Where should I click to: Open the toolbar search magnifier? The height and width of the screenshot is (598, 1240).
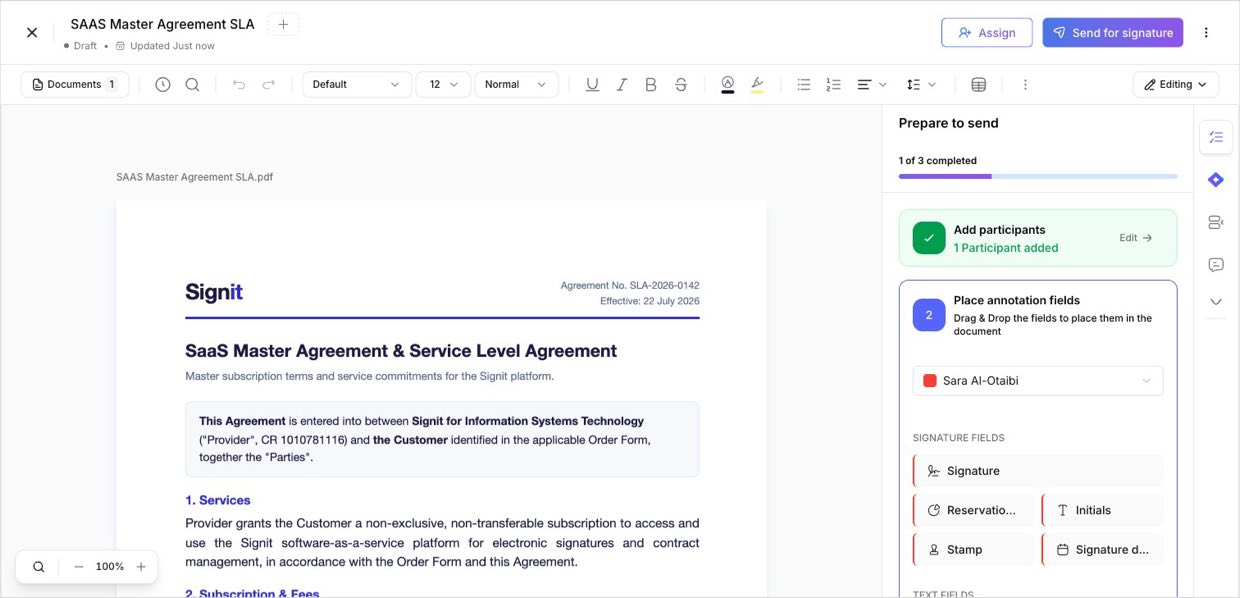[192, 85]
